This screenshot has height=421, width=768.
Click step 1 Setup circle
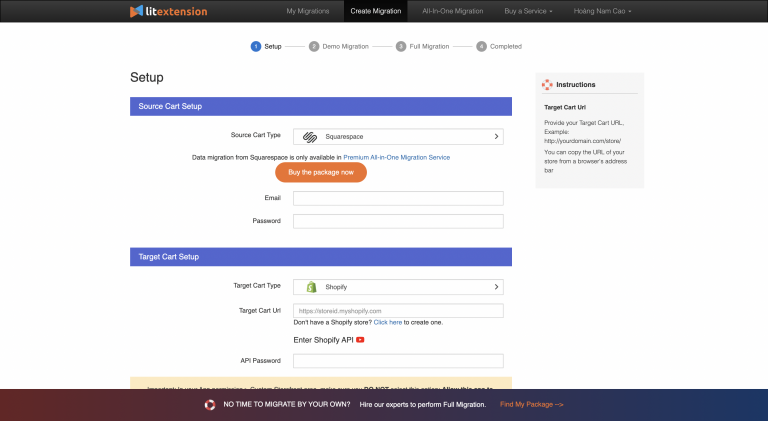pyautogui.click(x=256, y=46)
